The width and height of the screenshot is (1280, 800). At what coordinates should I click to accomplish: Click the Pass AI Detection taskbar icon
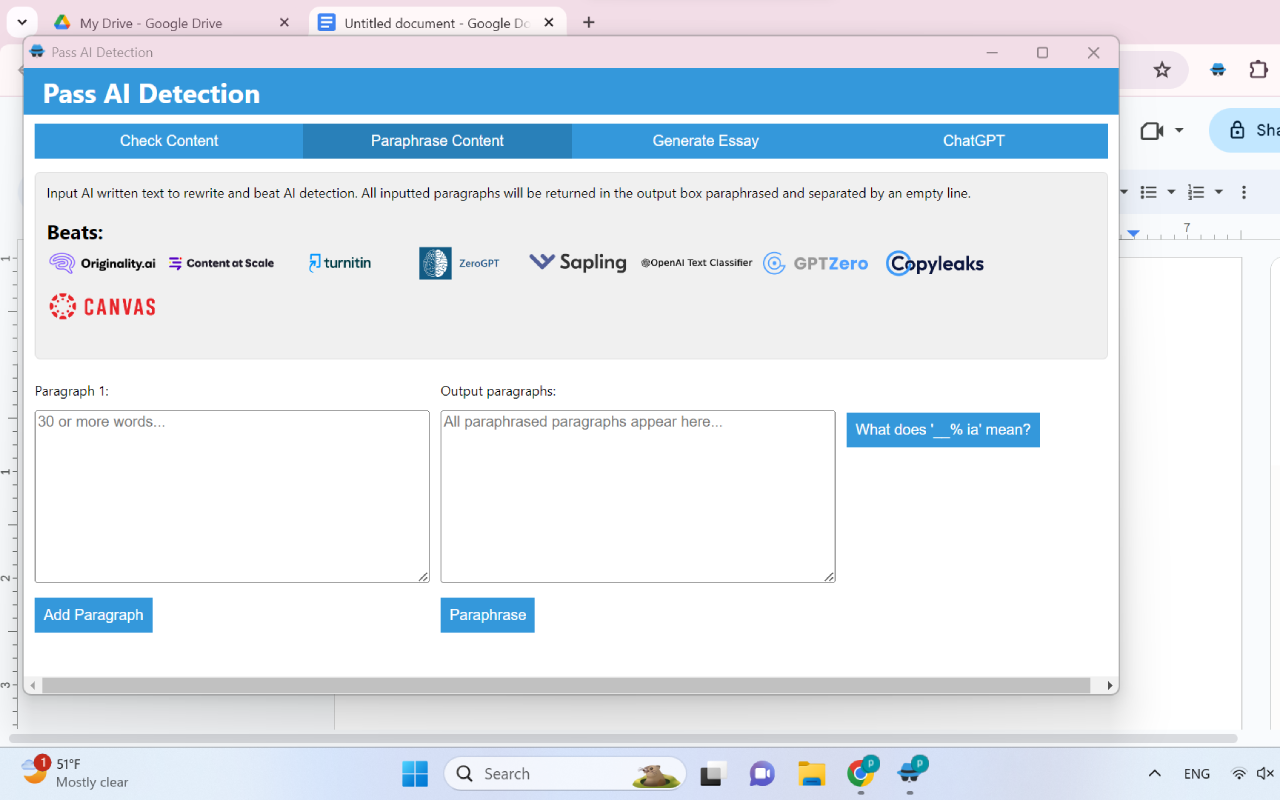[911, 772]
